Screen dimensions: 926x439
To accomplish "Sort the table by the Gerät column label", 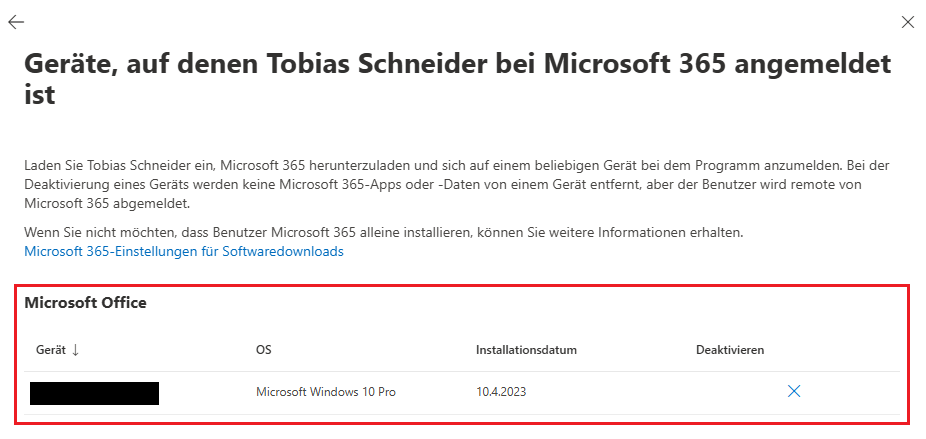I will [50, 350].
